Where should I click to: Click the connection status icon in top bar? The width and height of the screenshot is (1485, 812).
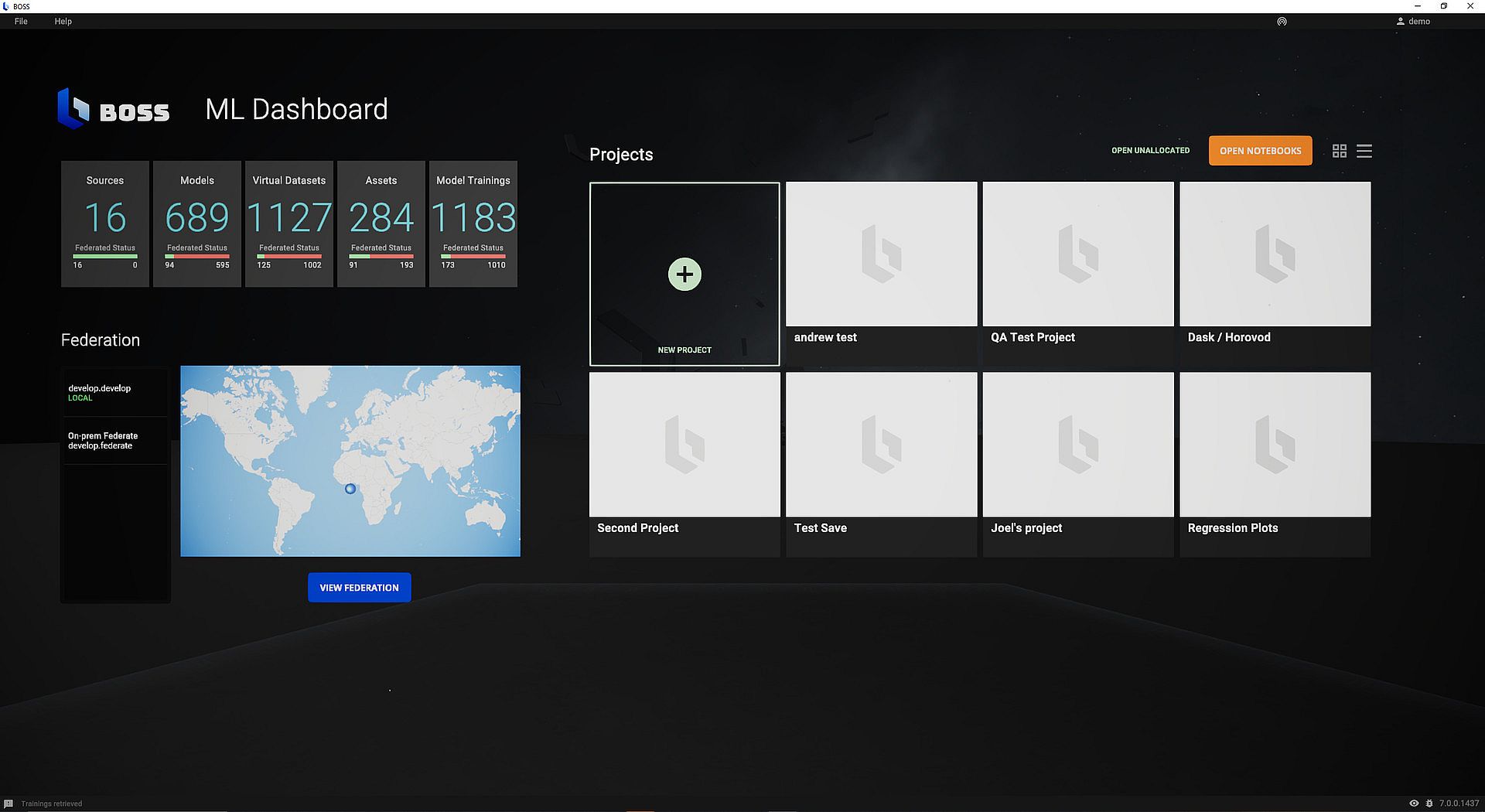[x=1282, y=22]
